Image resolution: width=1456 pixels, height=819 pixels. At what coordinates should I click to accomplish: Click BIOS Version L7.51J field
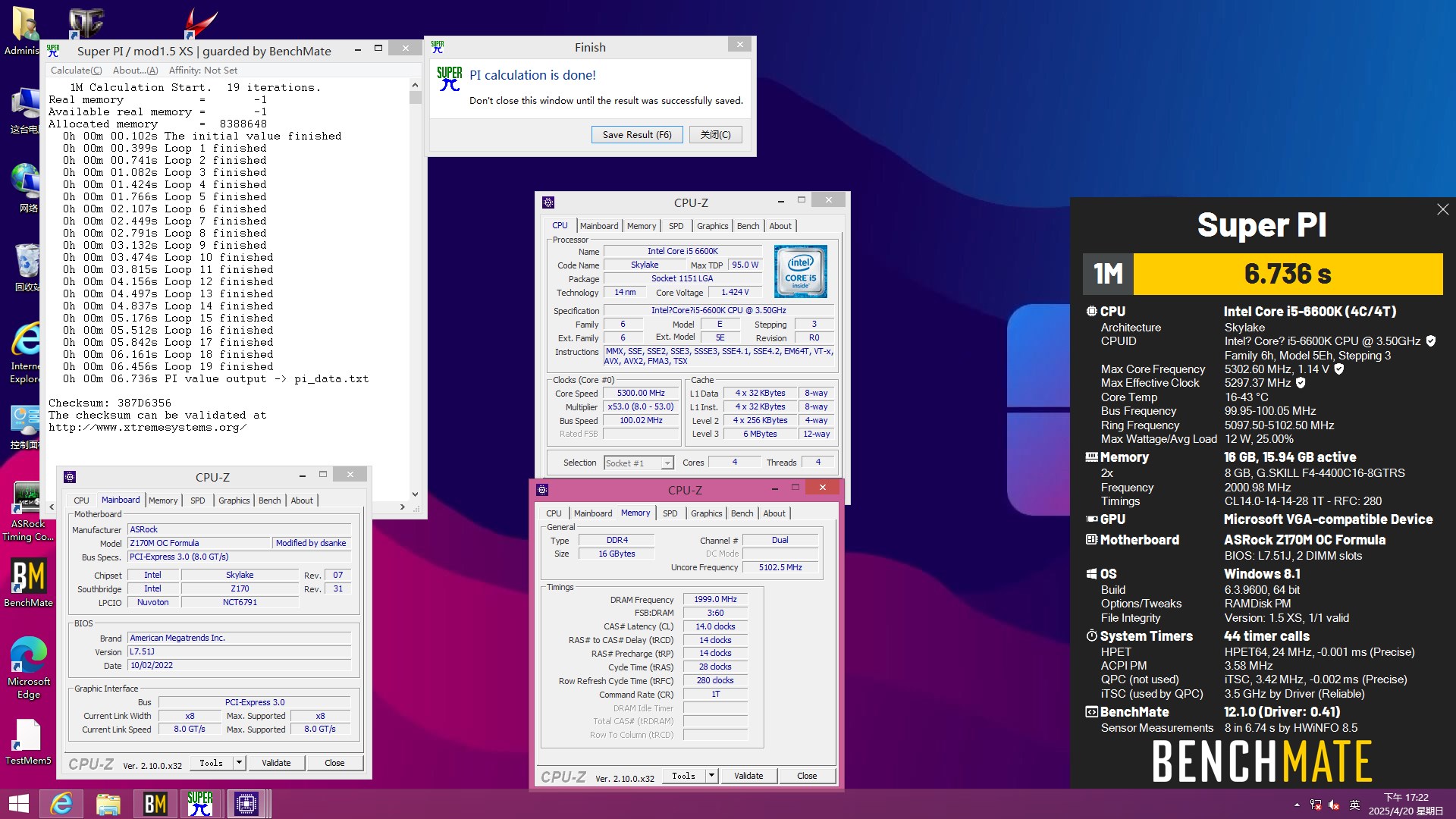240,651
